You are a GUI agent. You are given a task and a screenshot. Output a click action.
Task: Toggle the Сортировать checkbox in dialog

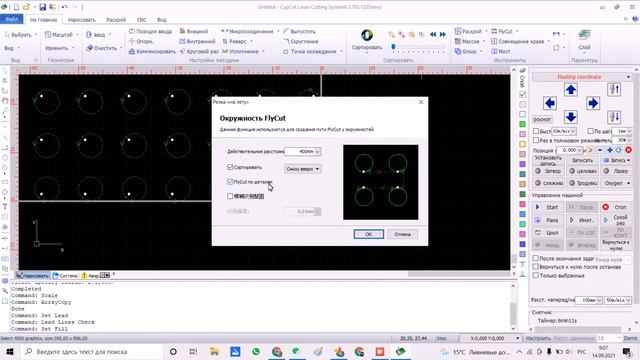[230, 167]
